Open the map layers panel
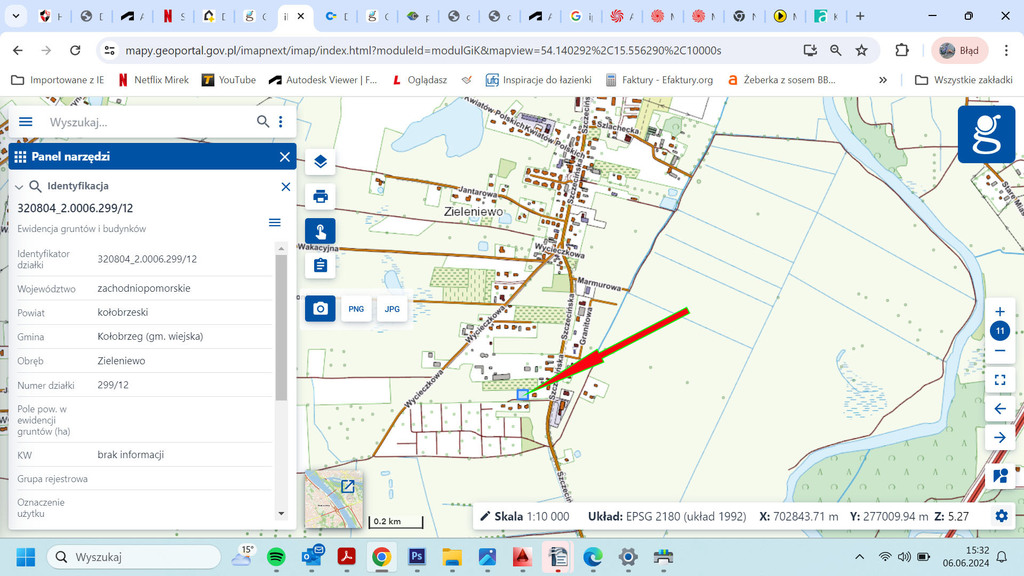The height and width of the screenshot is (576, 1024). (x=320, y=162)
